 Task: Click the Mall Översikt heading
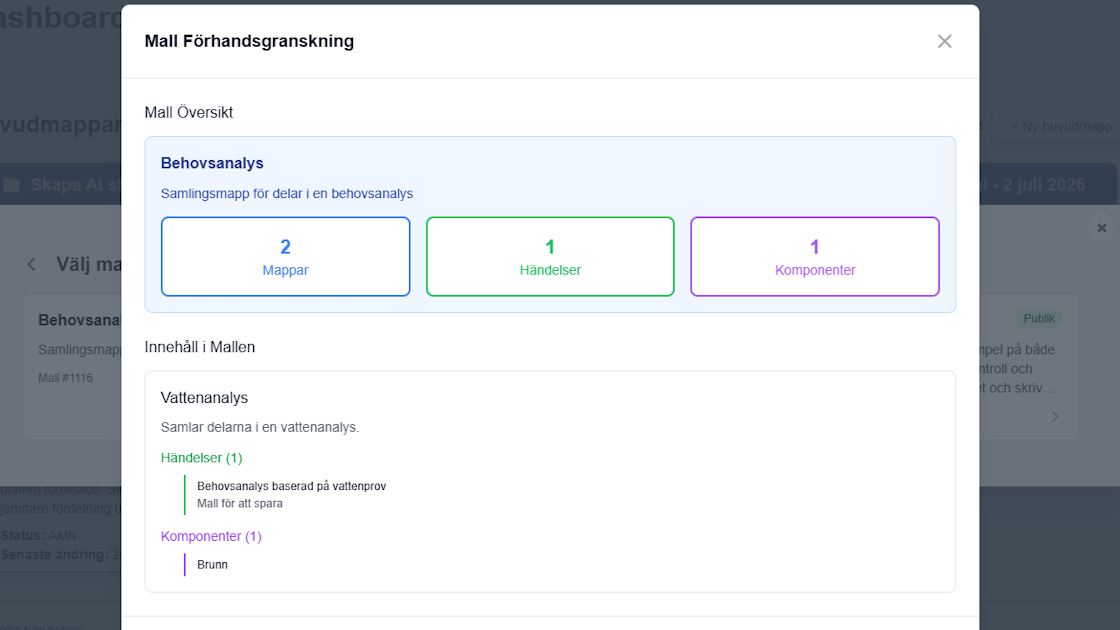click(189, 112)
